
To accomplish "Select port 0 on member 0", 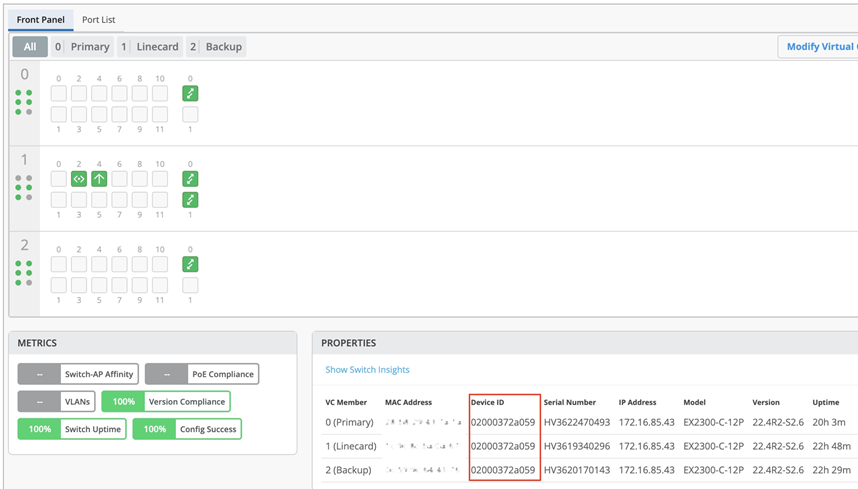I will [59, 94].
